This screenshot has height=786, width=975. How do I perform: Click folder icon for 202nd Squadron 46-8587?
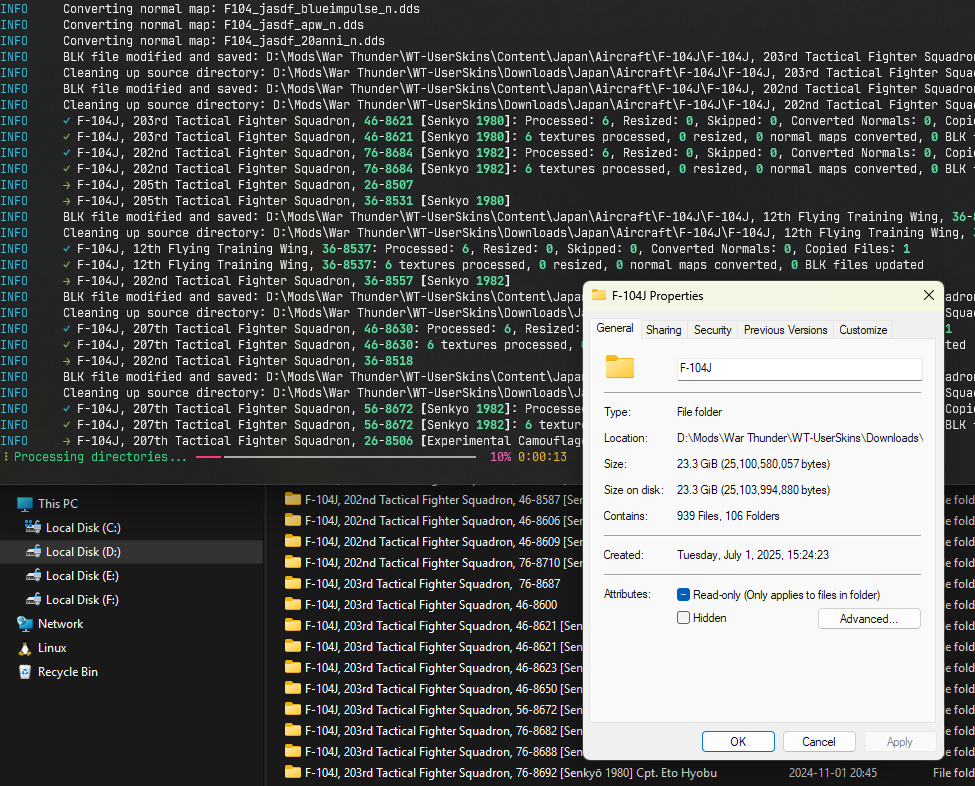[292, 499]
